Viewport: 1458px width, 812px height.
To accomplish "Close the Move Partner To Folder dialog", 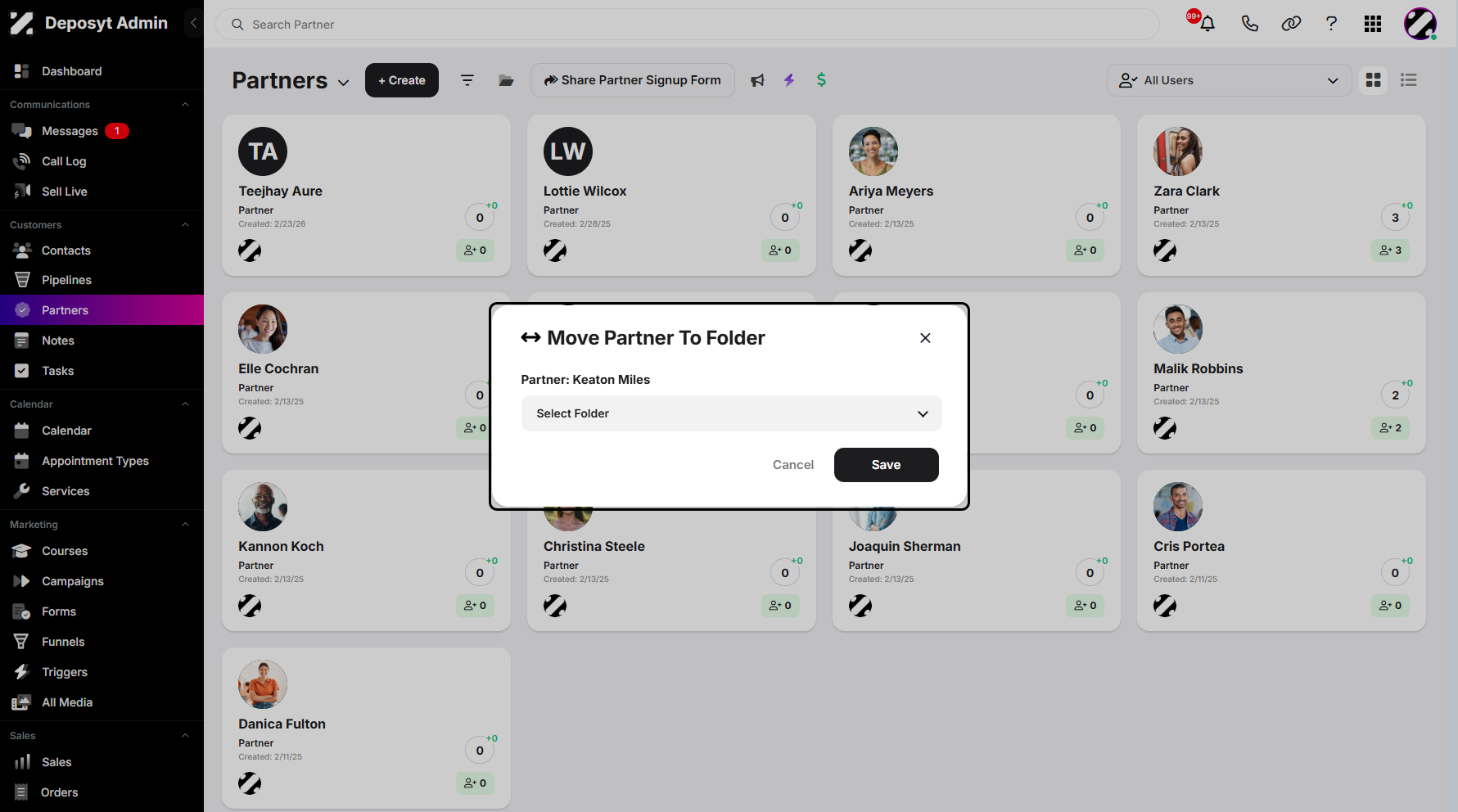I will pos(925,338).
